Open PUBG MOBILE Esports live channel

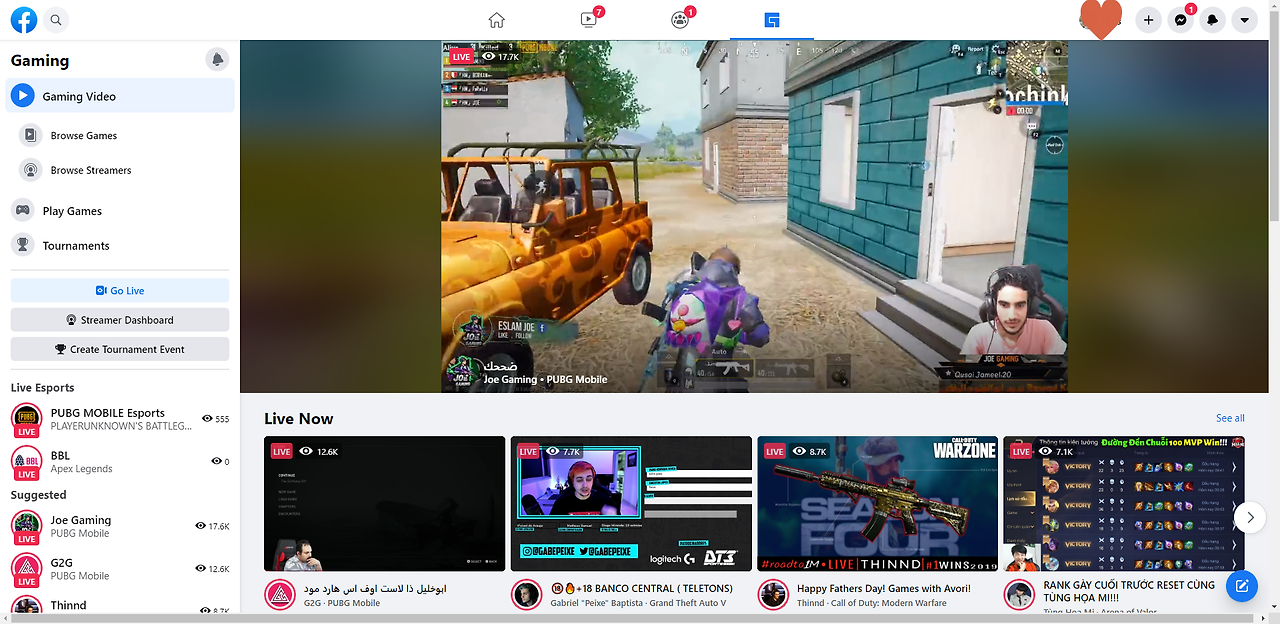(120, 419)
